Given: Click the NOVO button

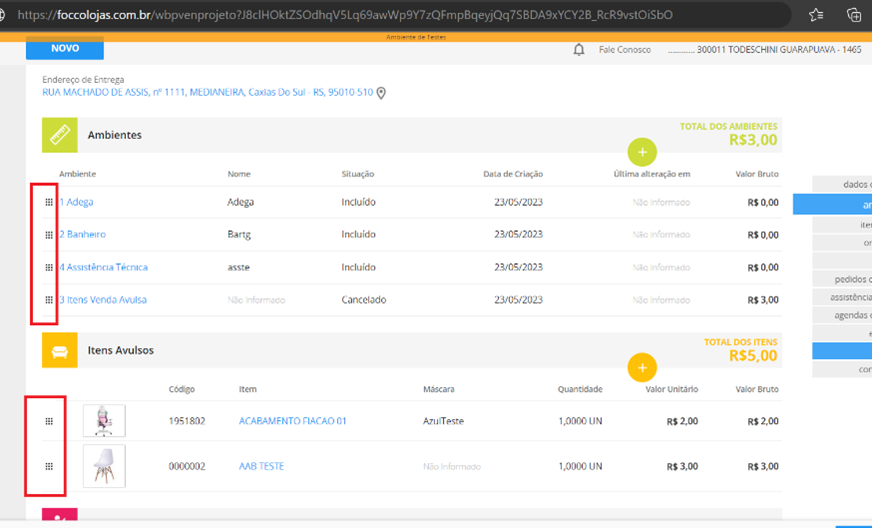Looking at the screenshot, I should (65, 48).
